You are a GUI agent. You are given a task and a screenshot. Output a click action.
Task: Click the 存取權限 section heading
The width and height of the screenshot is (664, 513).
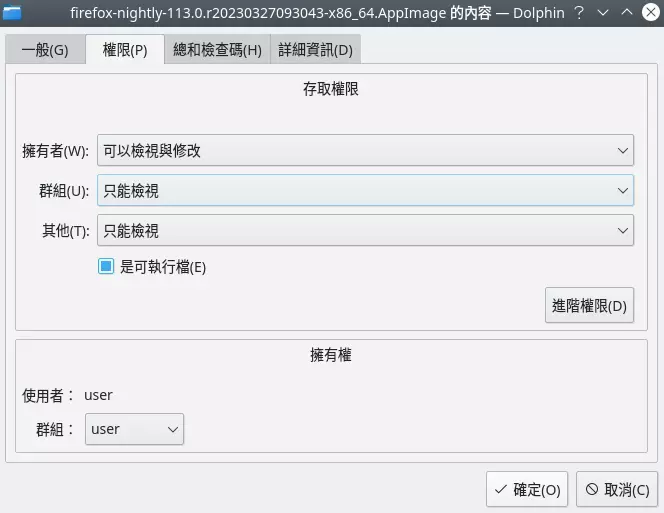point(331,89)
